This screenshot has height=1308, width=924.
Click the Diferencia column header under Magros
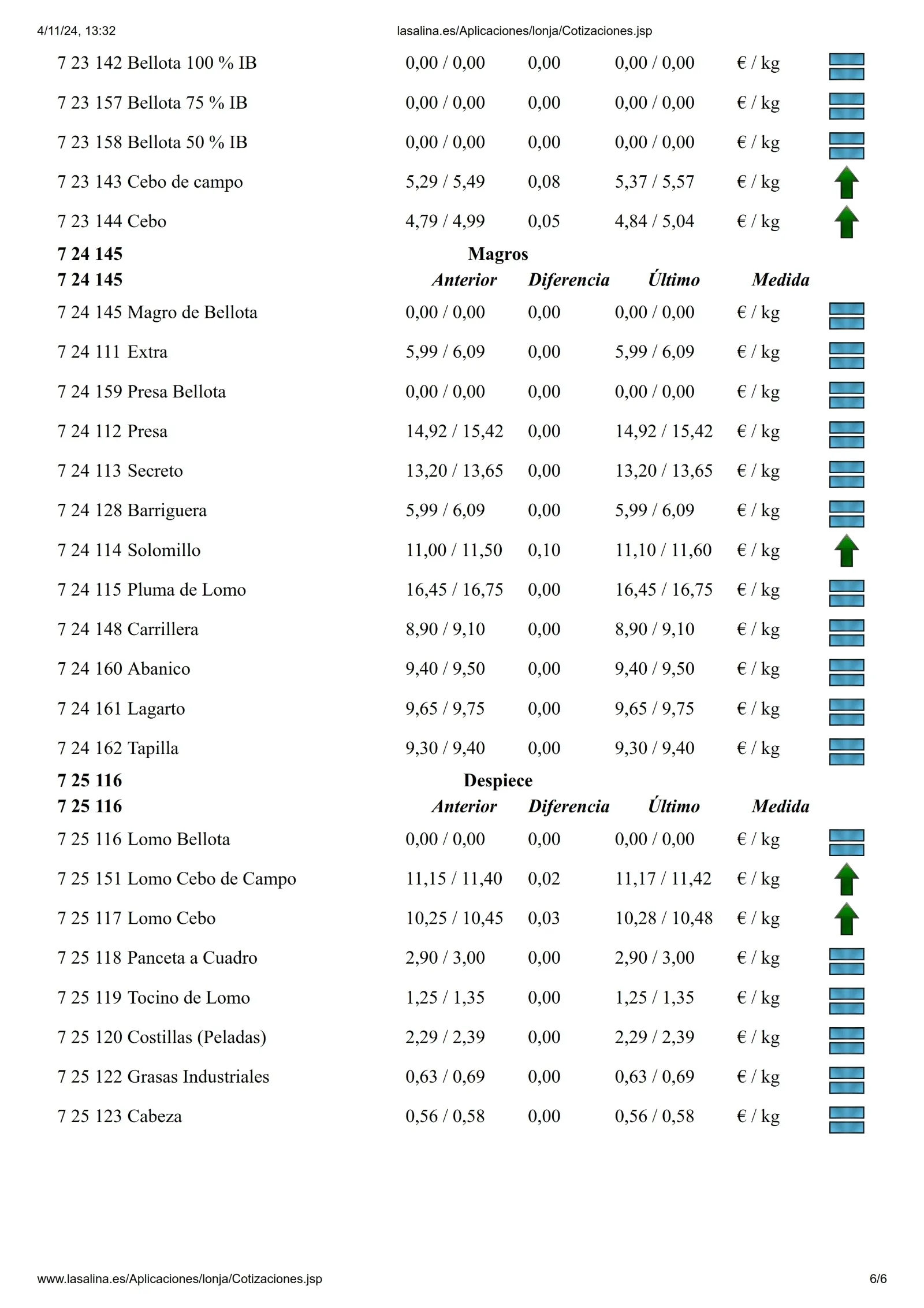pos(569,280)
